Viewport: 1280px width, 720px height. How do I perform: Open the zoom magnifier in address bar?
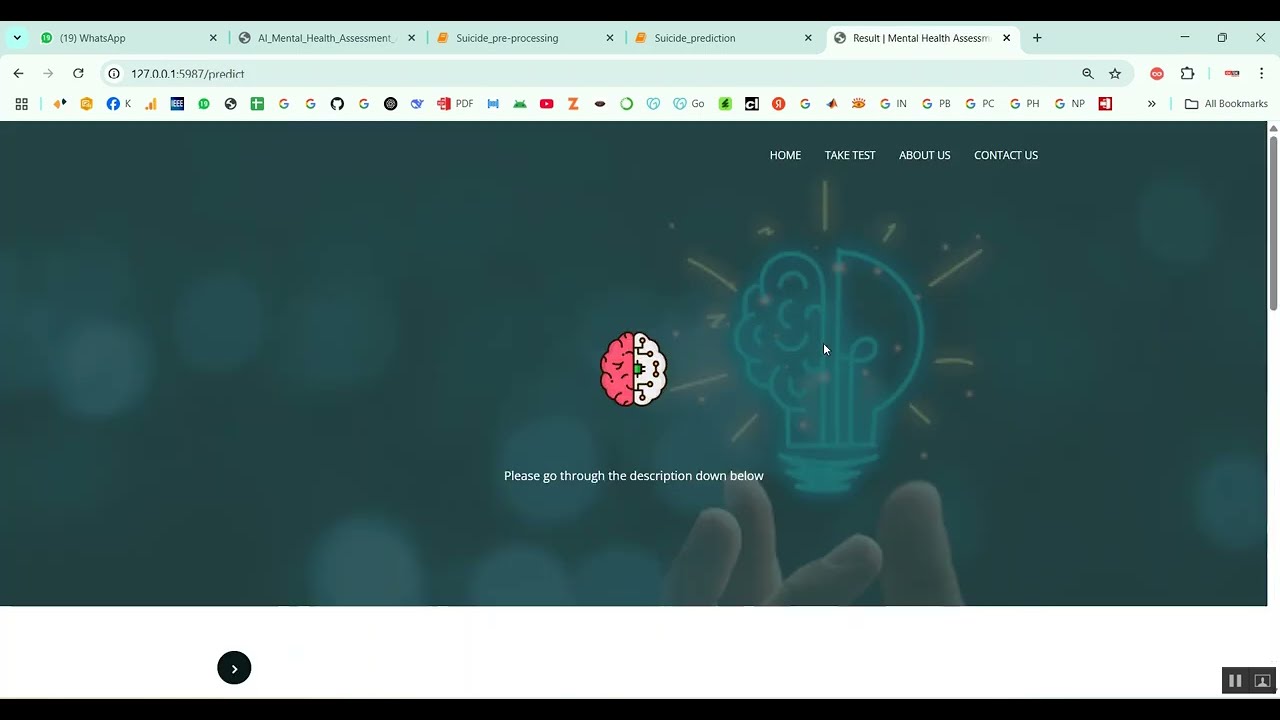coord(1088,74)
